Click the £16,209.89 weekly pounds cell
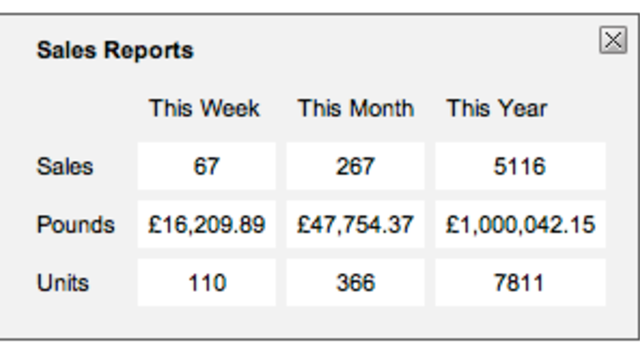This screenshot has width=640, height=360. pos(207,224)
